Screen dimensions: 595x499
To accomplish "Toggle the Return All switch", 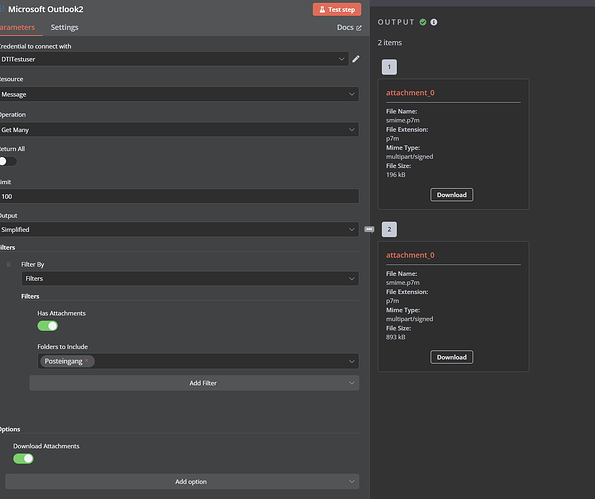I will (x=8, y=161).
